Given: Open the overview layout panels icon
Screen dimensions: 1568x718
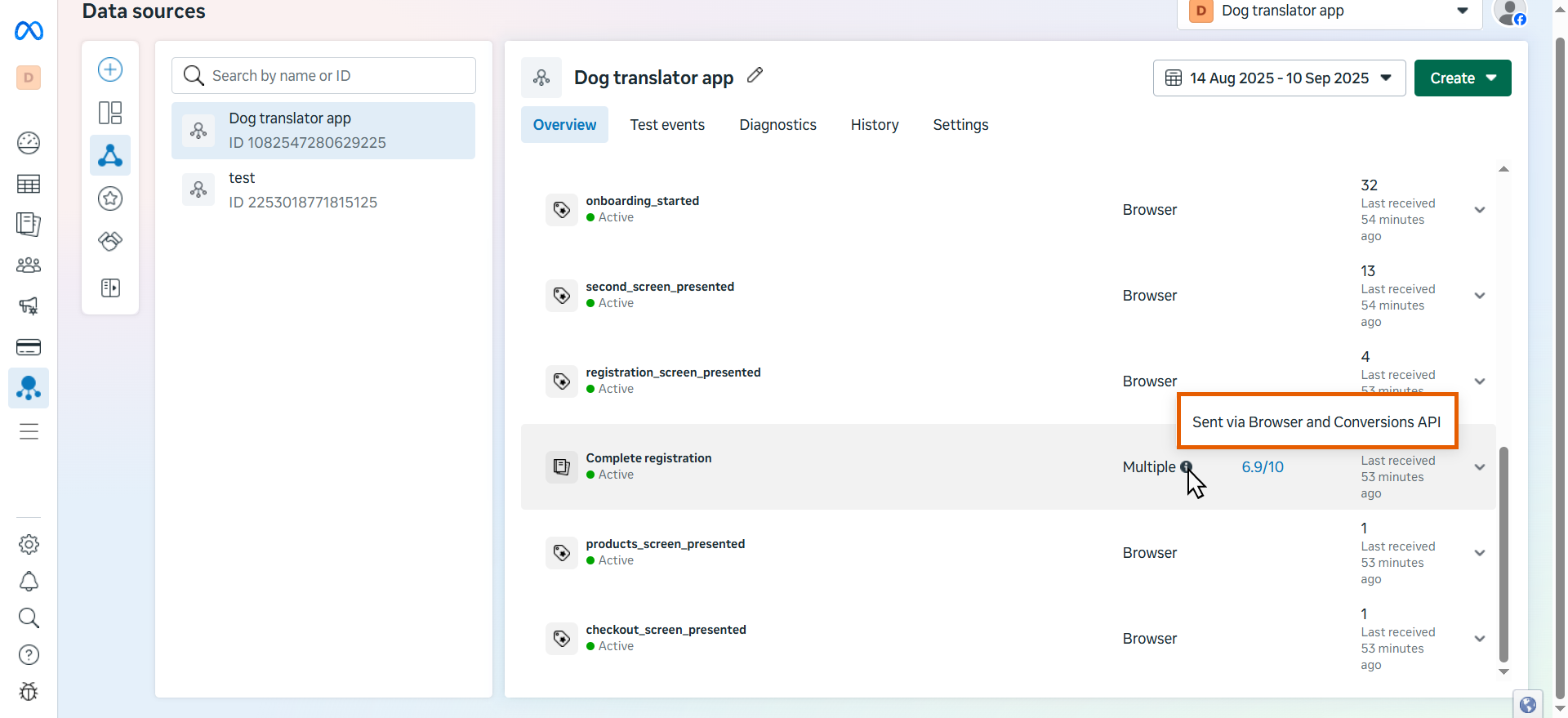Looking at the screenshot, I should (110, 112).
